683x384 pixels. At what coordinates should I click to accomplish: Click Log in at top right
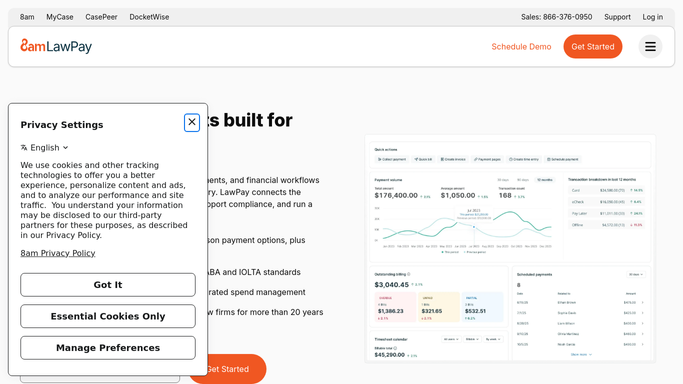tap(652, 17)
